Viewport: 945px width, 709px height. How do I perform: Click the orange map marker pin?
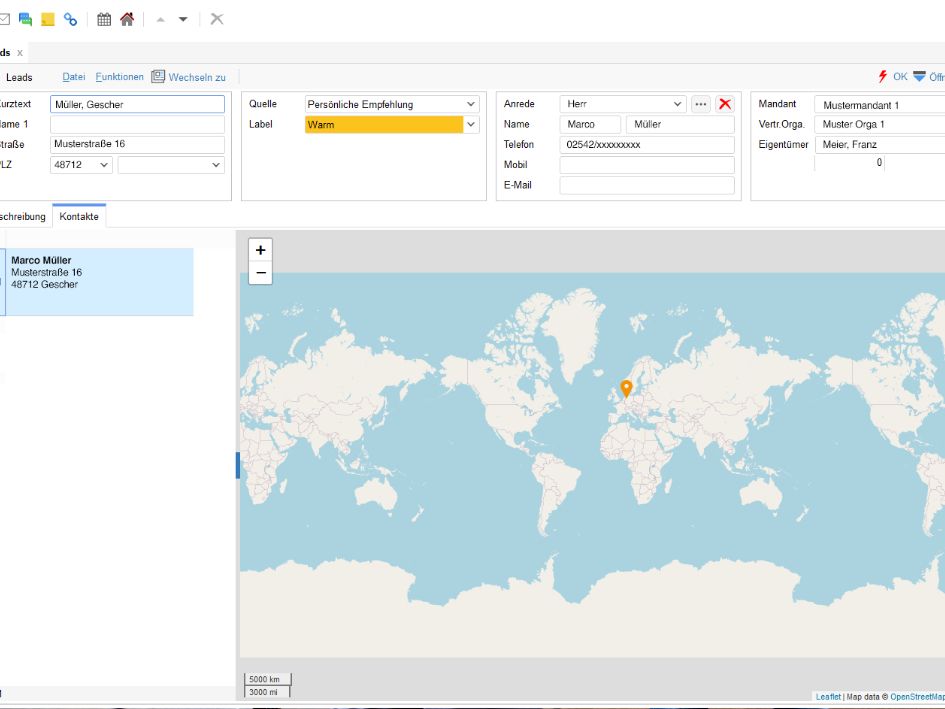pyautogui.click(x=626, y=389)
